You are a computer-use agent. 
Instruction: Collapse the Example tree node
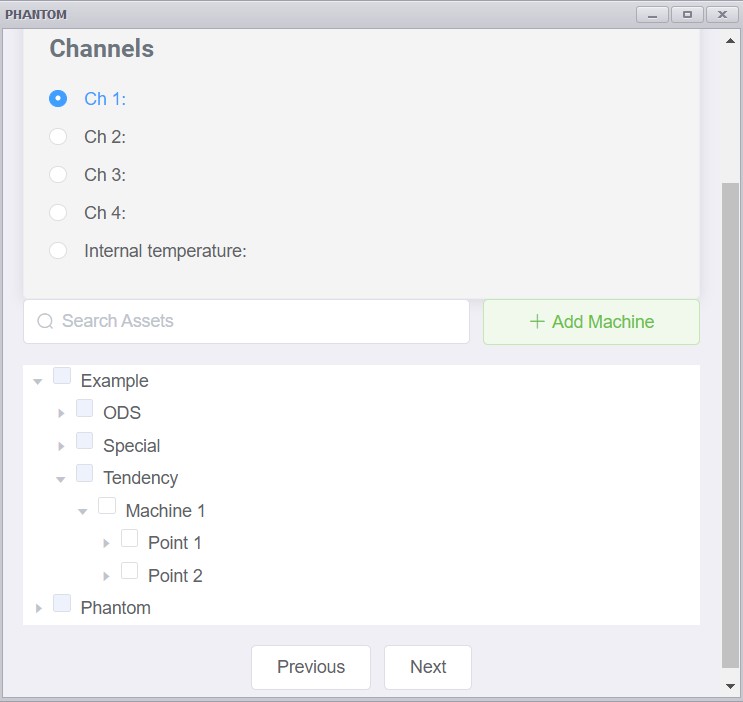(38, 381)
